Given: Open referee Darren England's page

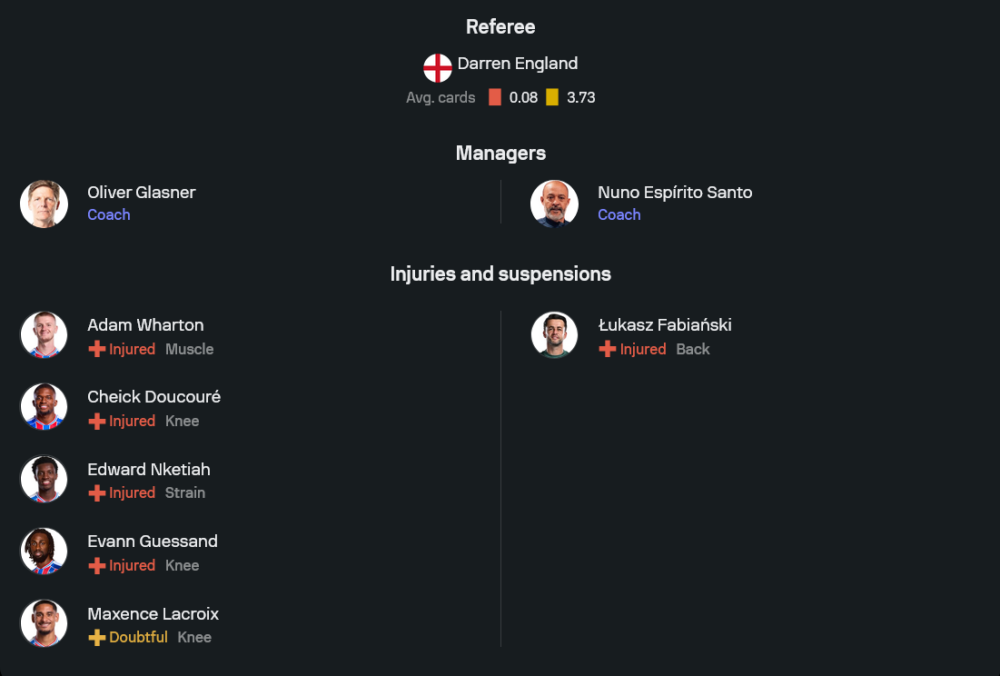Looking at the screenshot, I should [x=517, y=64].
